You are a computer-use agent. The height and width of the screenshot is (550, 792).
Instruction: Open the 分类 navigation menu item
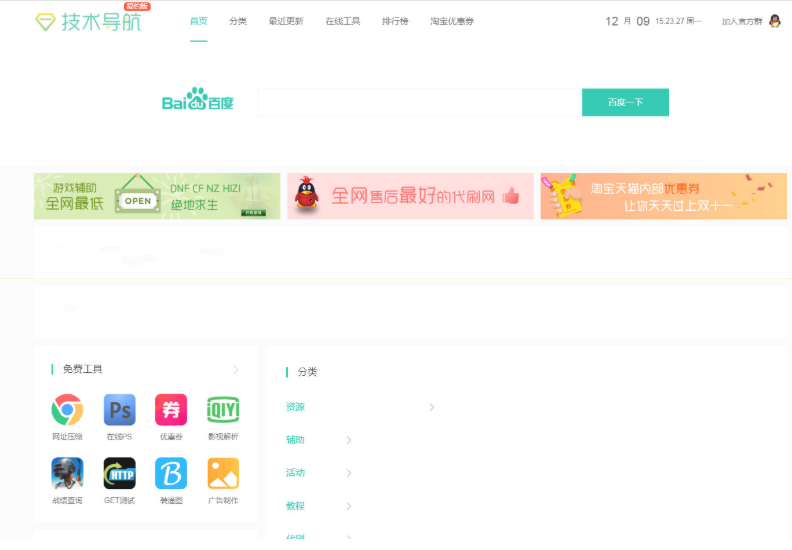coord(238,21)
